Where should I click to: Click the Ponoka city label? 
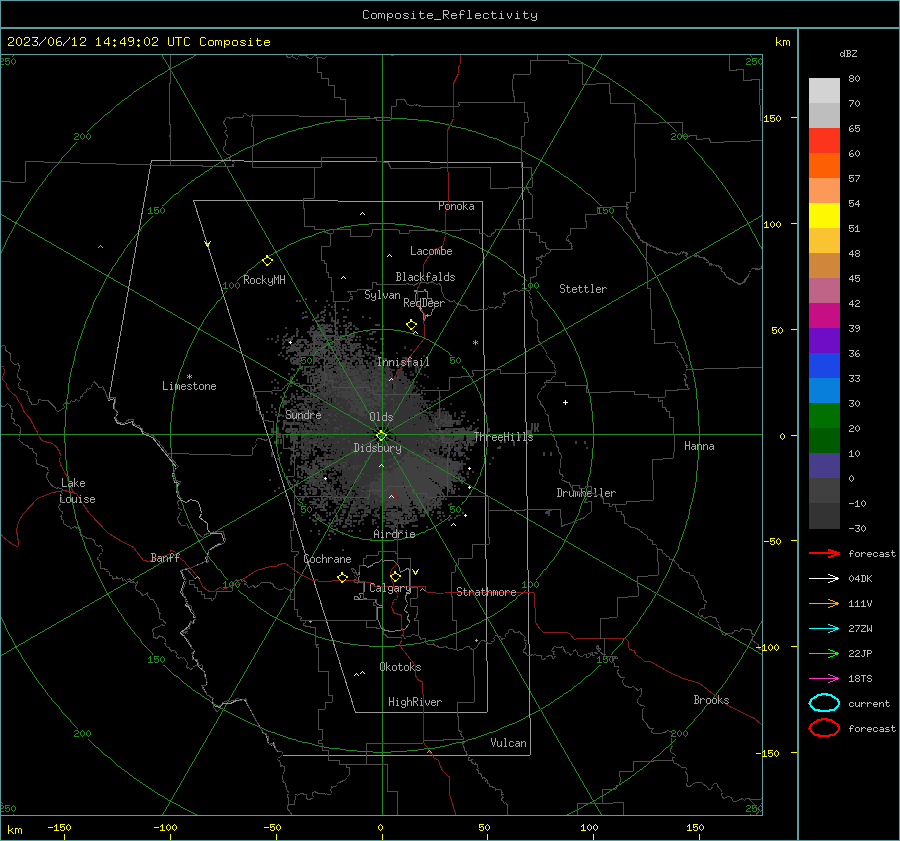(x=456, y=206)
